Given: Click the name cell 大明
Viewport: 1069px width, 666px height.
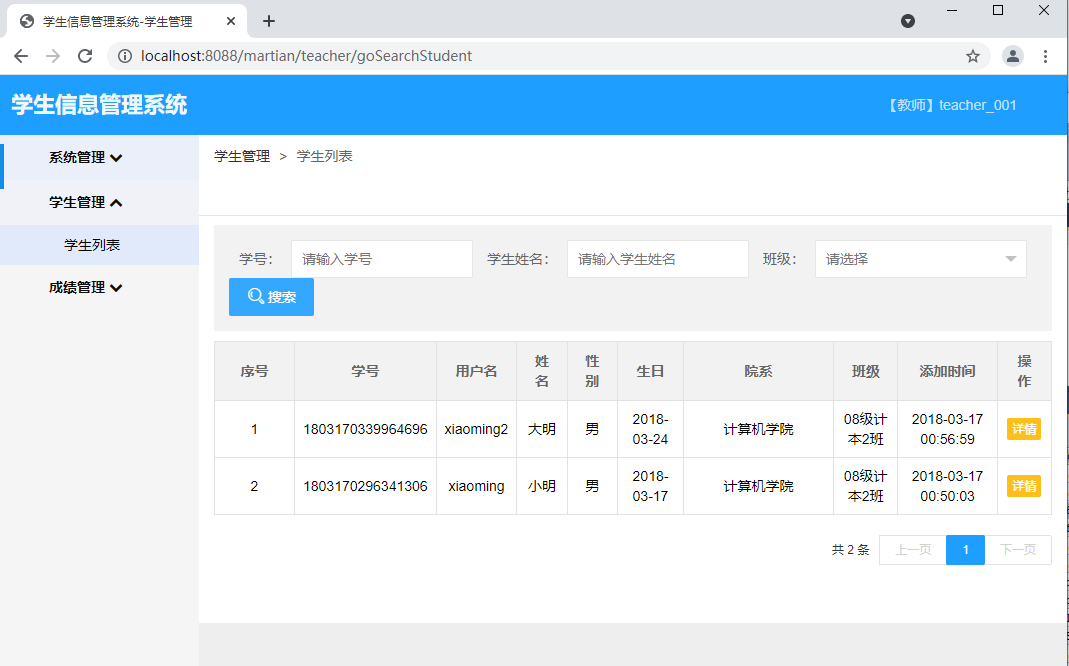Looking at the screenshot, I should (x=542, y=429).
